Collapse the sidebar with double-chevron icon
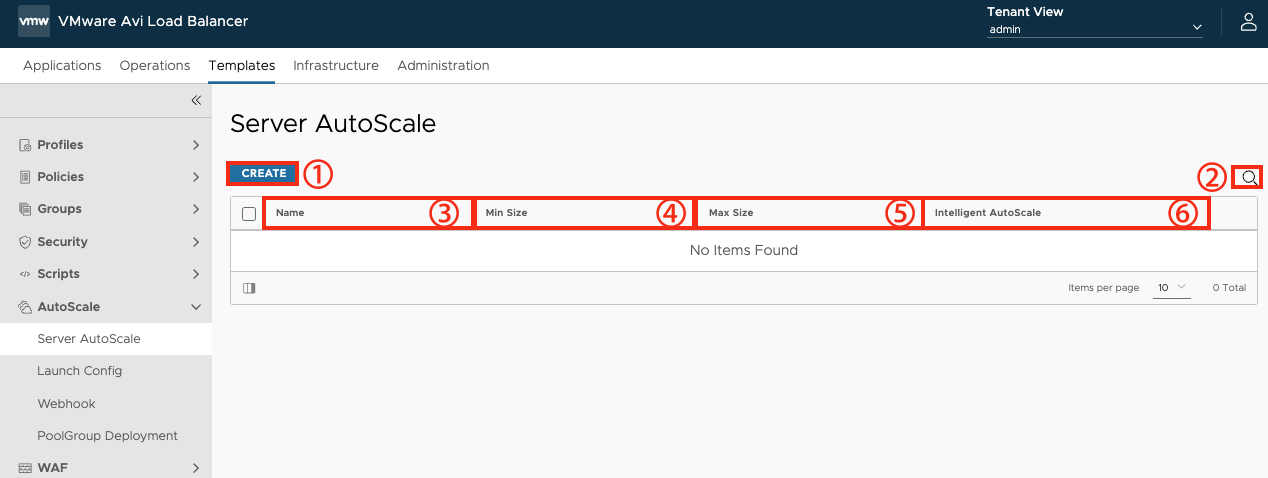The height and width of the screenshot is (478, 1268). (x=196, y=100)
